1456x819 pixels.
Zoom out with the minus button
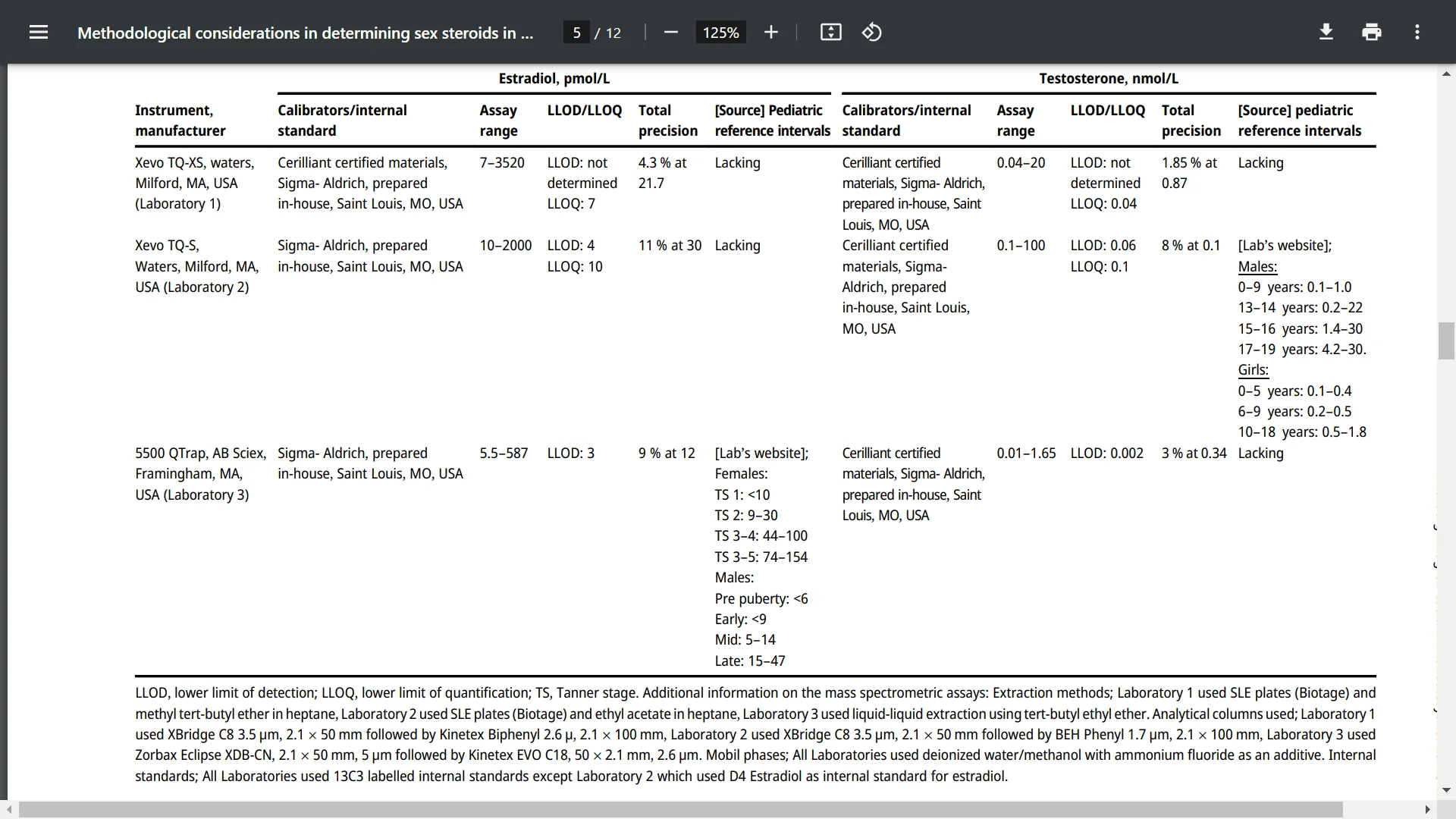[x=670, y=32]
